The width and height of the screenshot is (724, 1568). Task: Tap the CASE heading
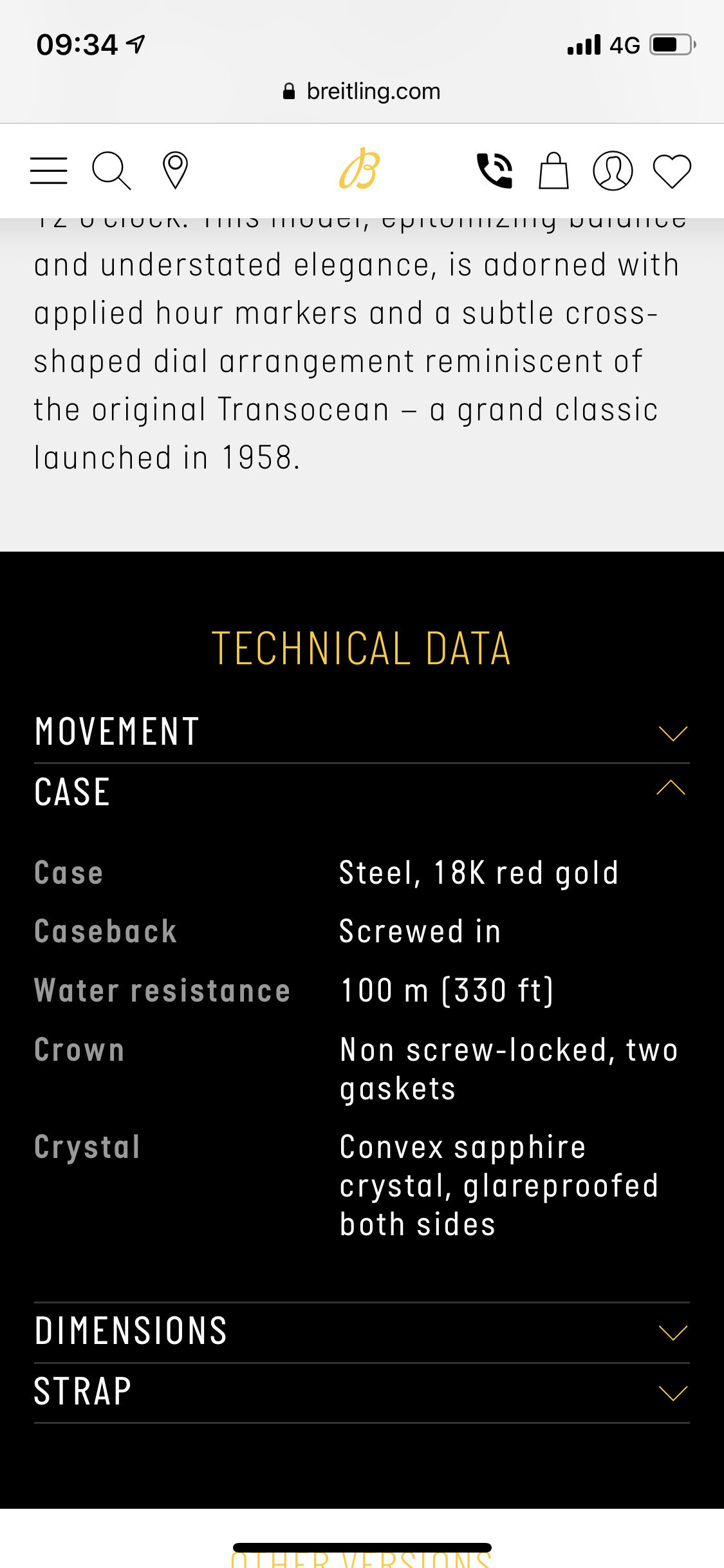(x=72, y=792)
